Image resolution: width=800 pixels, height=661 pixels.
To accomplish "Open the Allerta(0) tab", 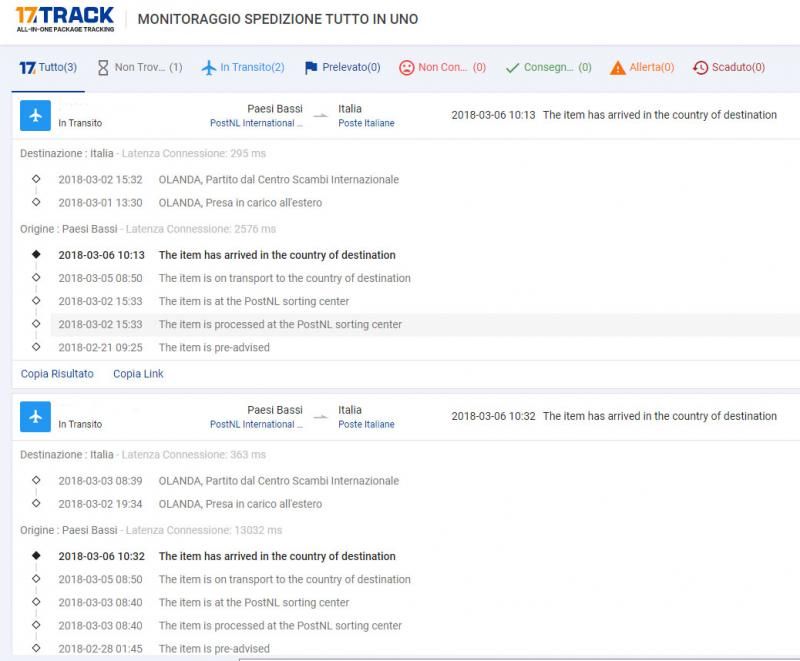I will click(x=642, y=67).
